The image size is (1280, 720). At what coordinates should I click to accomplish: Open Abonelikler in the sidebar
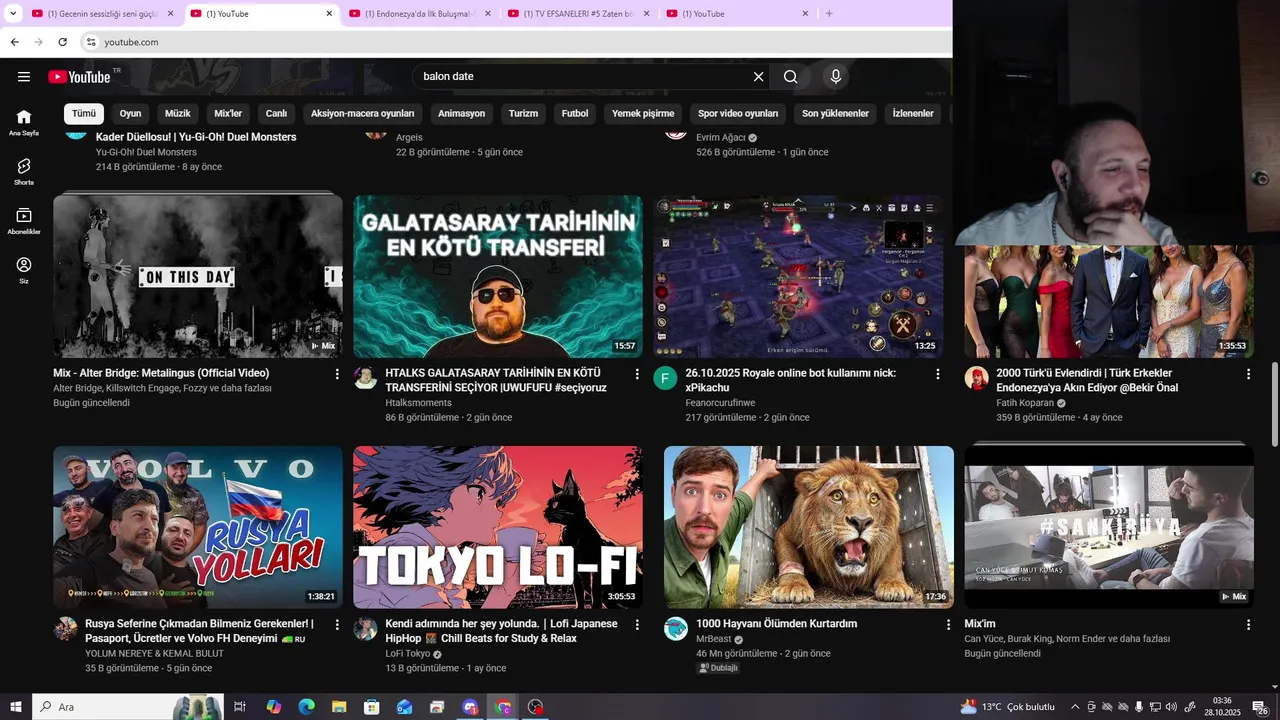click(24, 221)
